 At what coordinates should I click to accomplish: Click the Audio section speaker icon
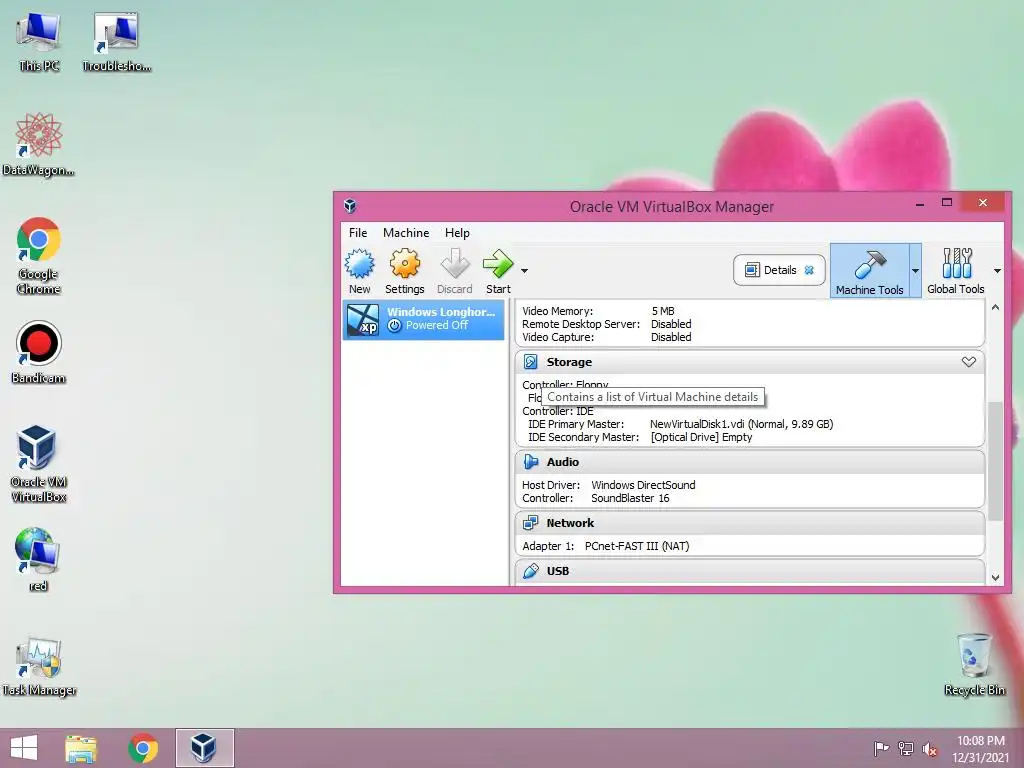click(x=531, y=462)
